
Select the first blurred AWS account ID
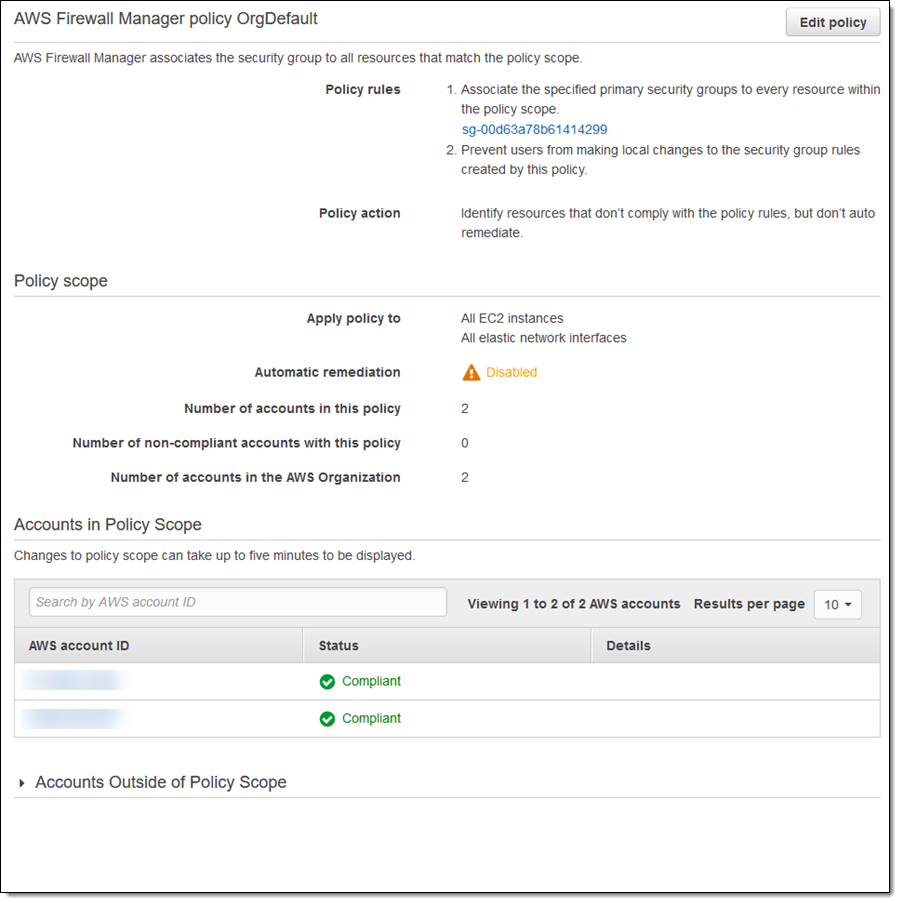pyautogui.click(x=75, y=681)
